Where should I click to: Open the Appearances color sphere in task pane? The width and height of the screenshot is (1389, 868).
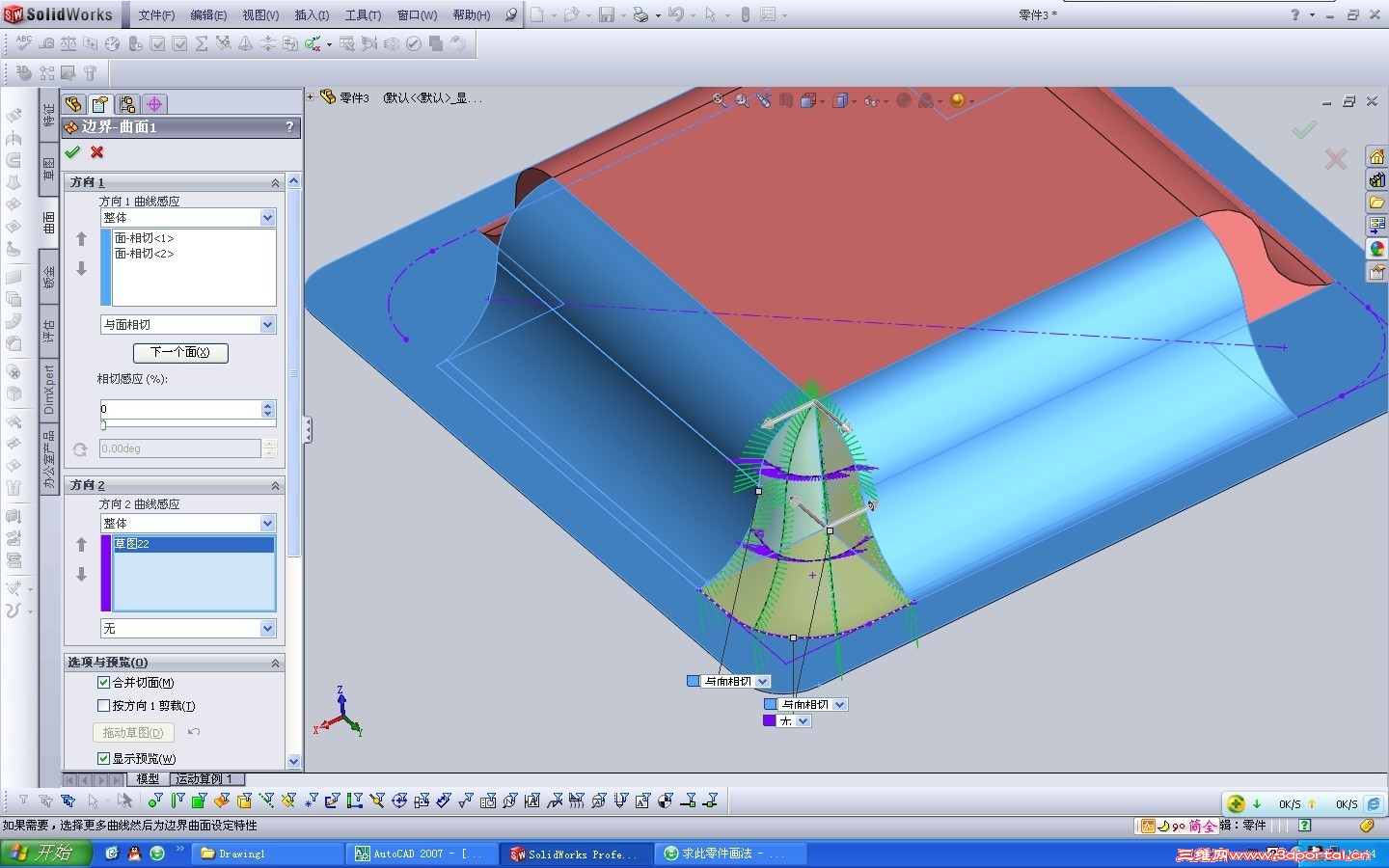tap(1377, 249)
